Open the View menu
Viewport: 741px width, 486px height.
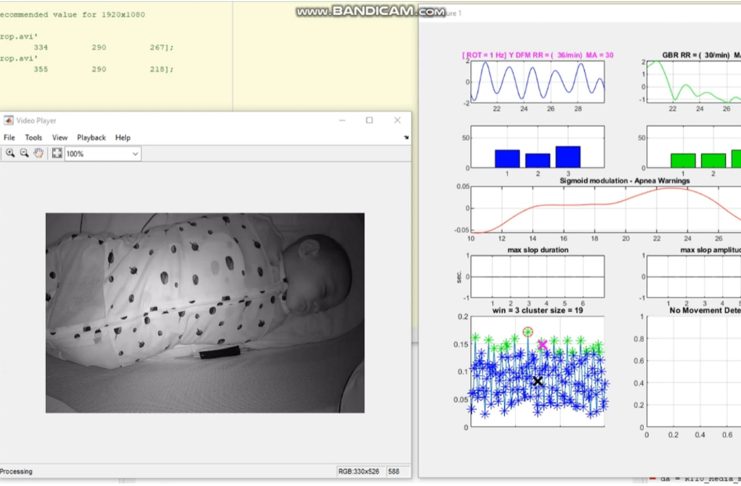(x=60, y=137)
